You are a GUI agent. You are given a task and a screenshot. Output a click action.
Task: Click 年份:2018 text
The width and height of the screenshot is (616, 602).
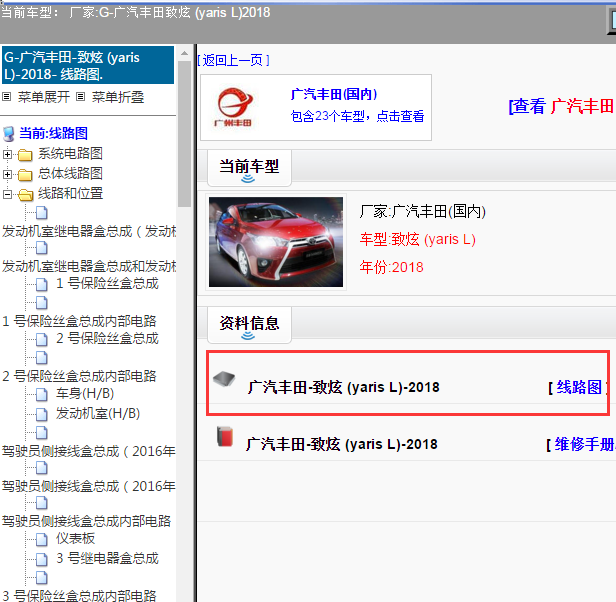[x=391, y=267]
